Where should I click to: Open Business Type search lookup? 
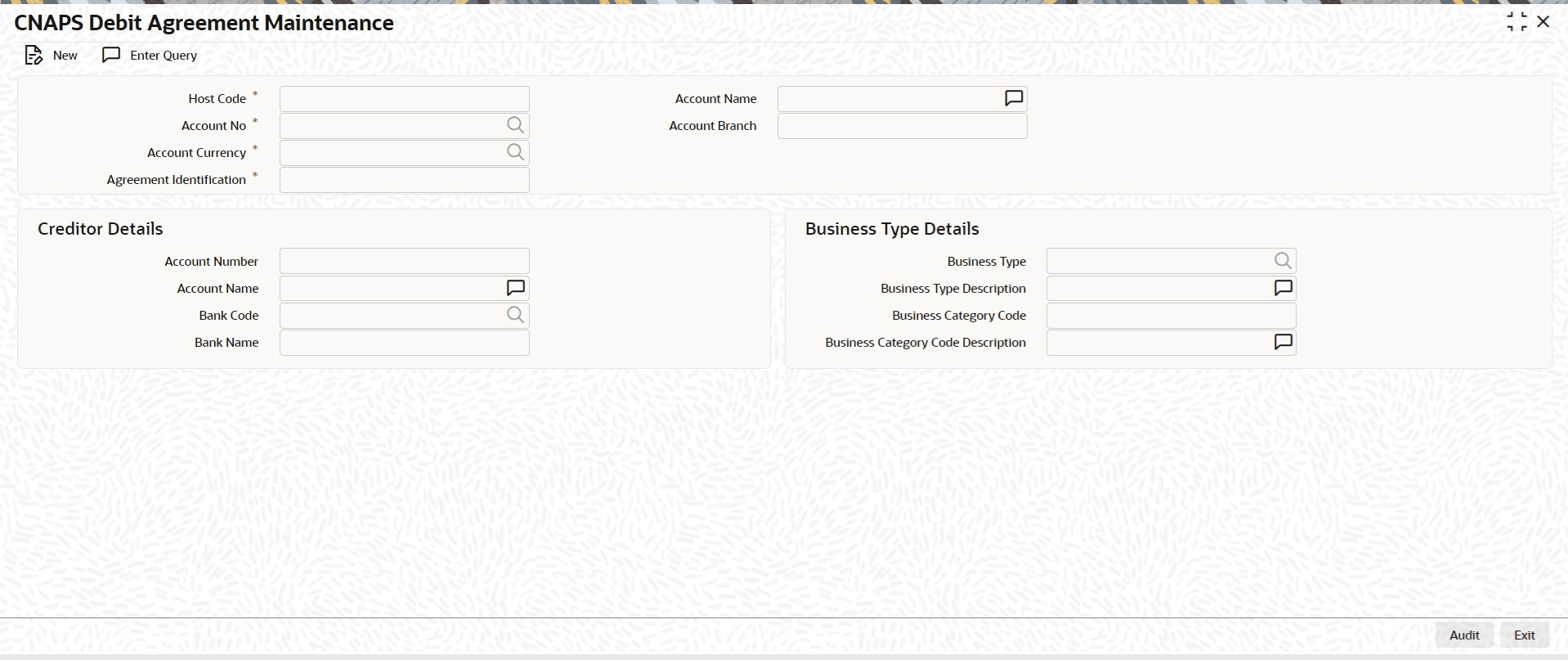point(1283,261)
